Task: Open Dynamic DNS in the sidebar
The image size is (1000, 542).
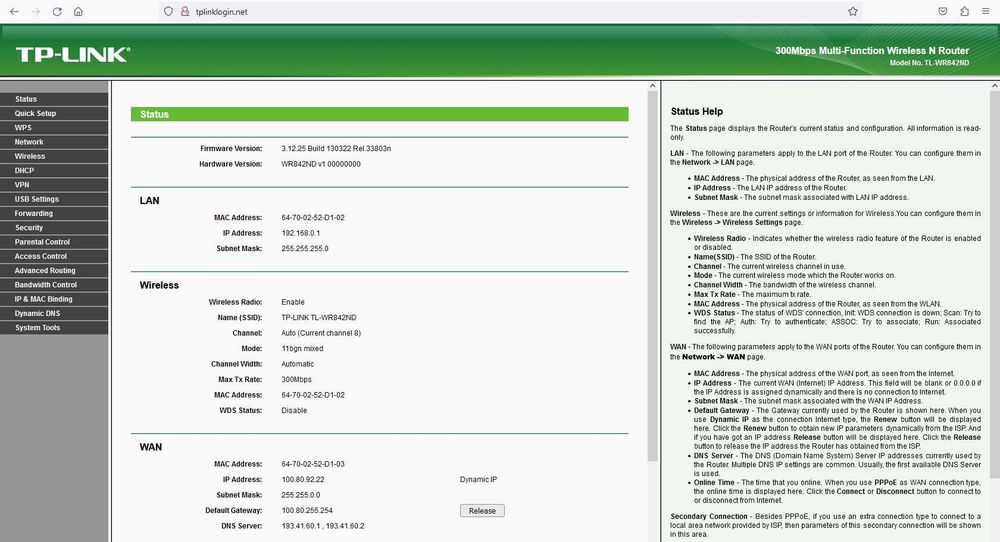Action: 54,313
